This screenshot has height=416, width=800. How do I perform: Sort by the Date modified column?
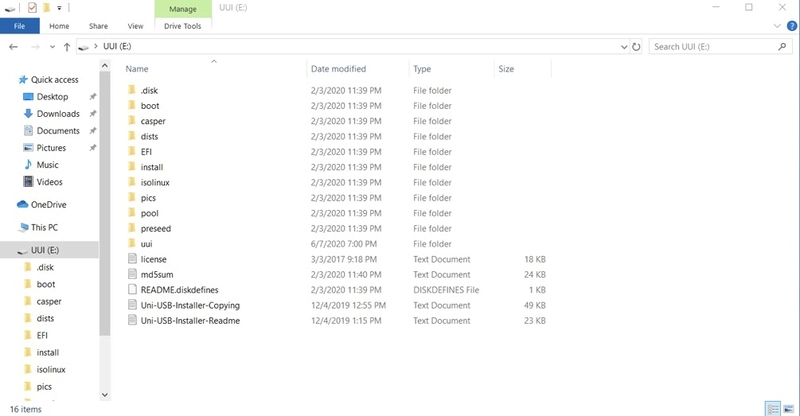click(338, 69)
